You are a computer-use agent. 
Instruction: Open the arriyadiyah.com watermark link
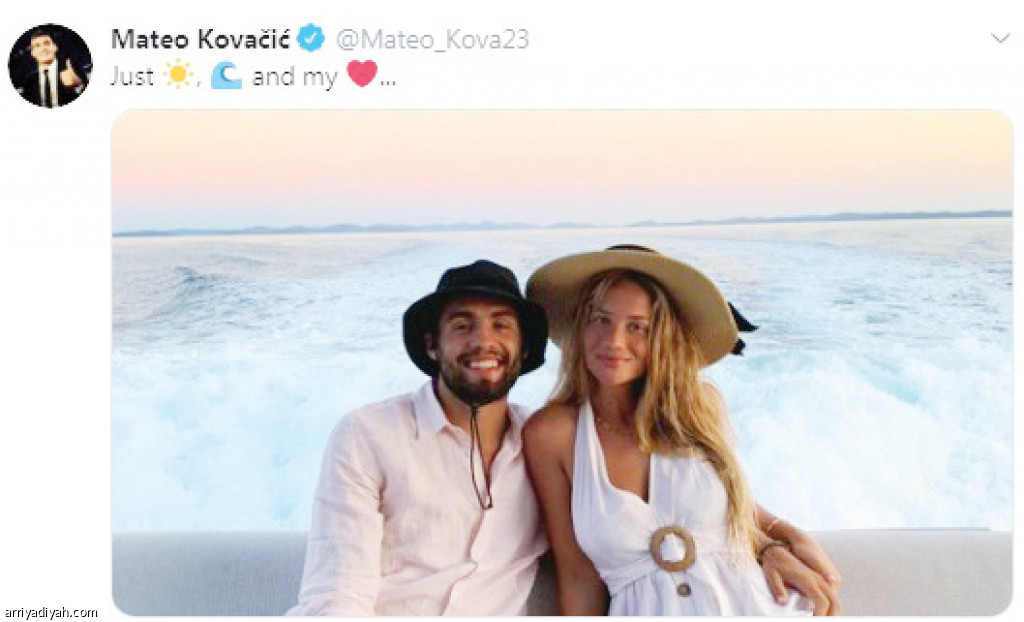(50, 613)
